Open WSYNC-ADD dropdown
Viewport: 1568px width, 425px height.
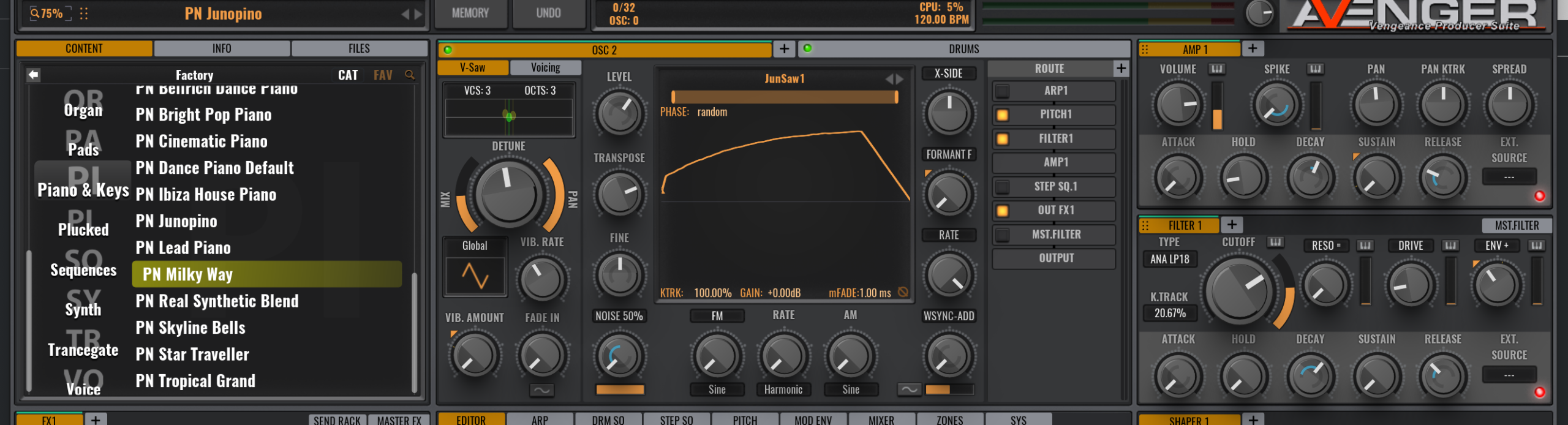(x=949, y=316)
